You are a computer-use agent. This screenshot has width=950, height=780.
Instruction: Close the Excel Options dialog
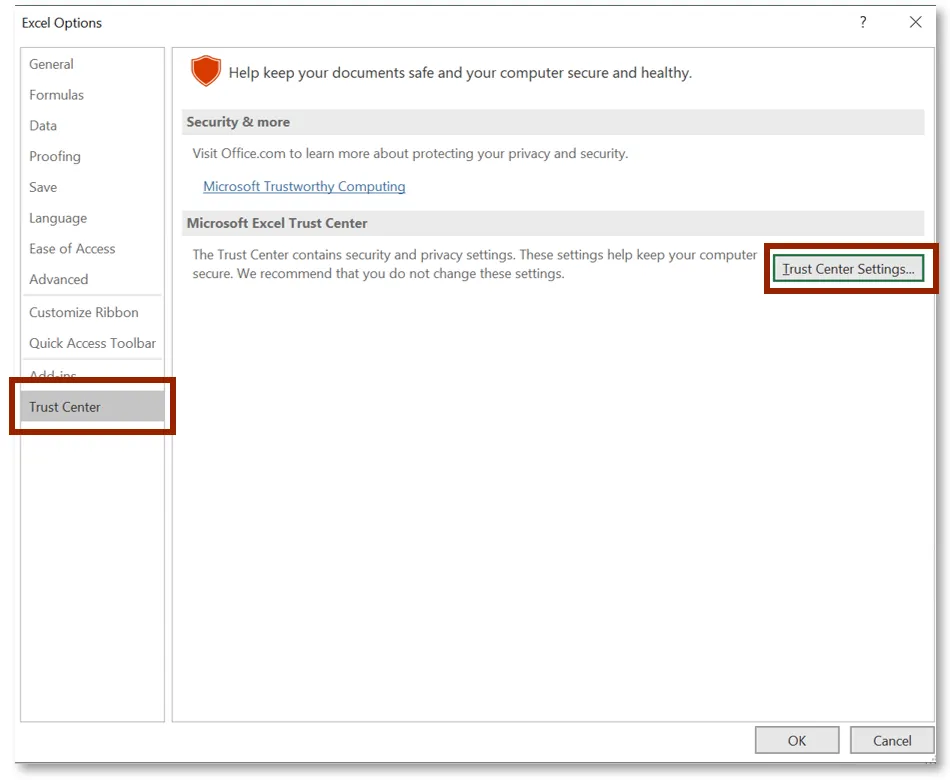click(x=915, y=22)
